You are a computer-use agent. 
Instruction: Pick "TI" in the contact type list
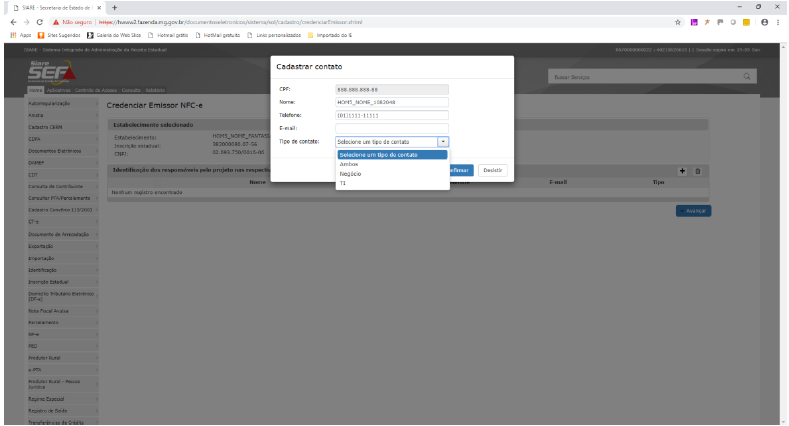(343, 183)
